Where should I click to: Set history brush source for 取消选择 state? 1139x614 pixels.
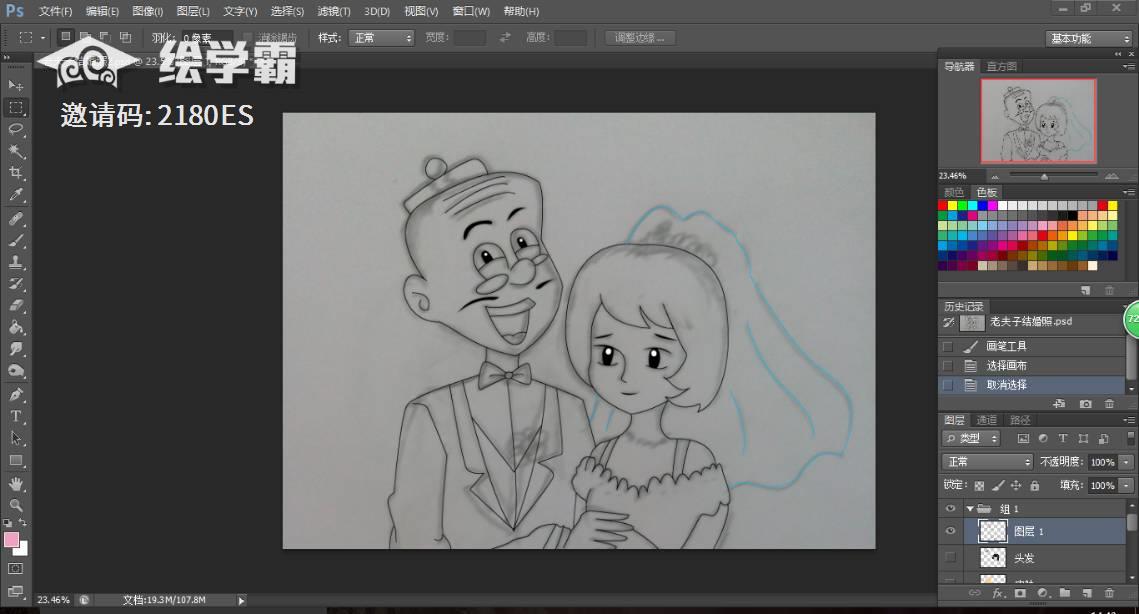(947, 385)
